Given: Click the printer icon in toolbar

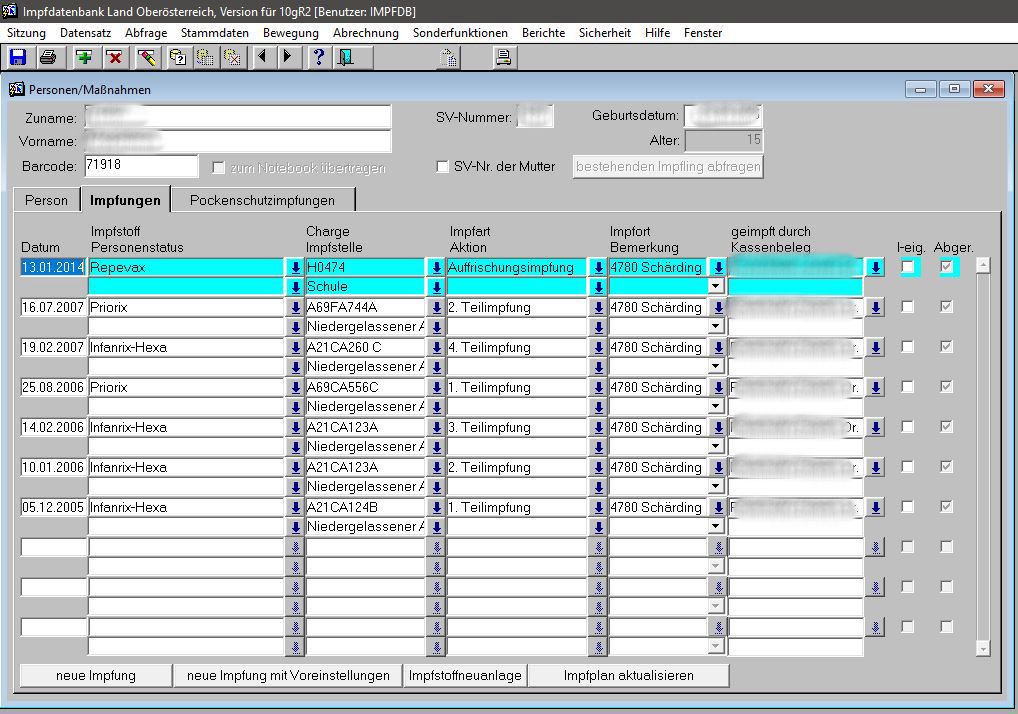Looking at the screenshot, I should point(47,57).
